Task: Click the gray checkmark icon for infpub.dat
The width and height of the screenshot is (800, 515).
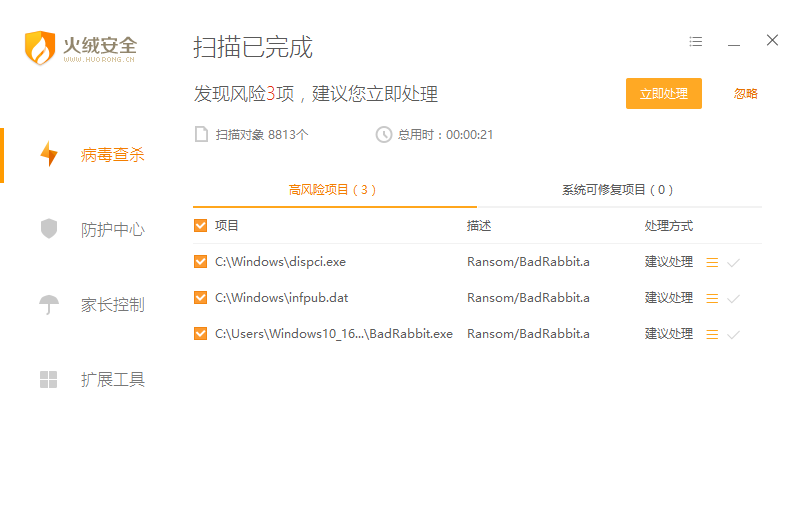Action: click(x=733, y=299)
